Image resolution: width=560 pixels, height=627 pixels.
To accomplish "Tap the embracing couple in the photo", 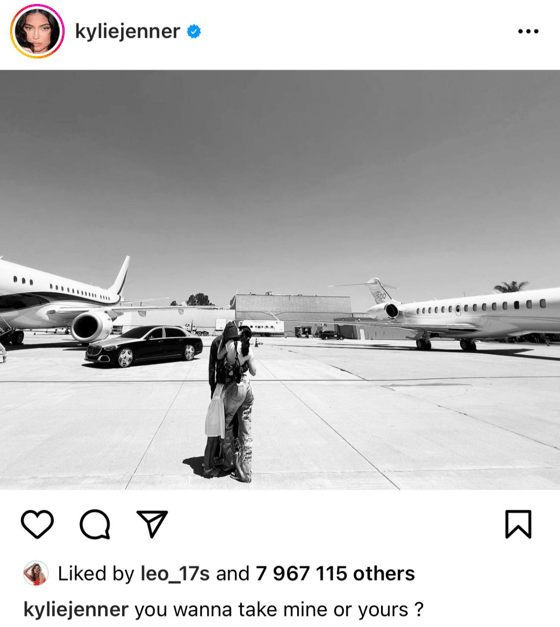I will point(231,402).
